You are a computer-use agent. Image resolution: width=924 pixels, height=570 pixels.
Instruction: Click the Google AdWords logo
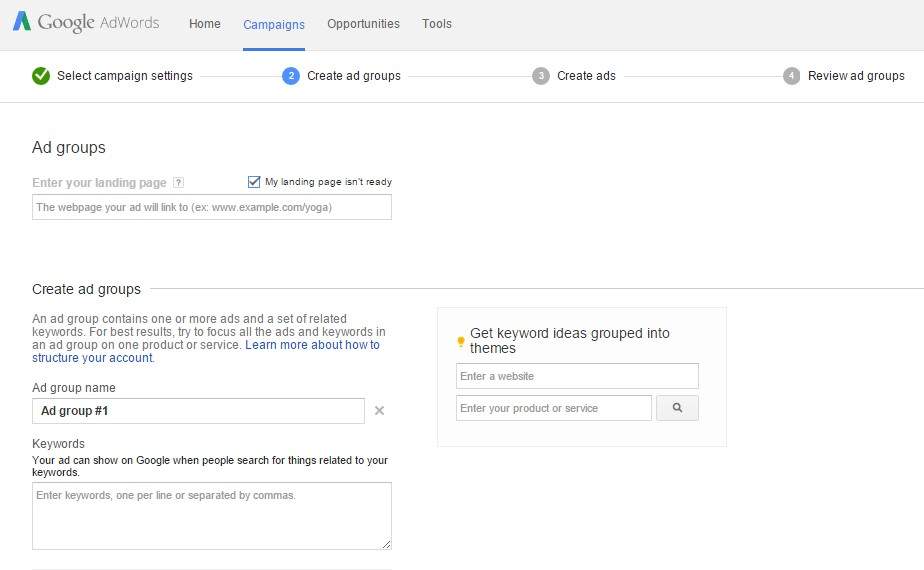(x=85, y=23)
